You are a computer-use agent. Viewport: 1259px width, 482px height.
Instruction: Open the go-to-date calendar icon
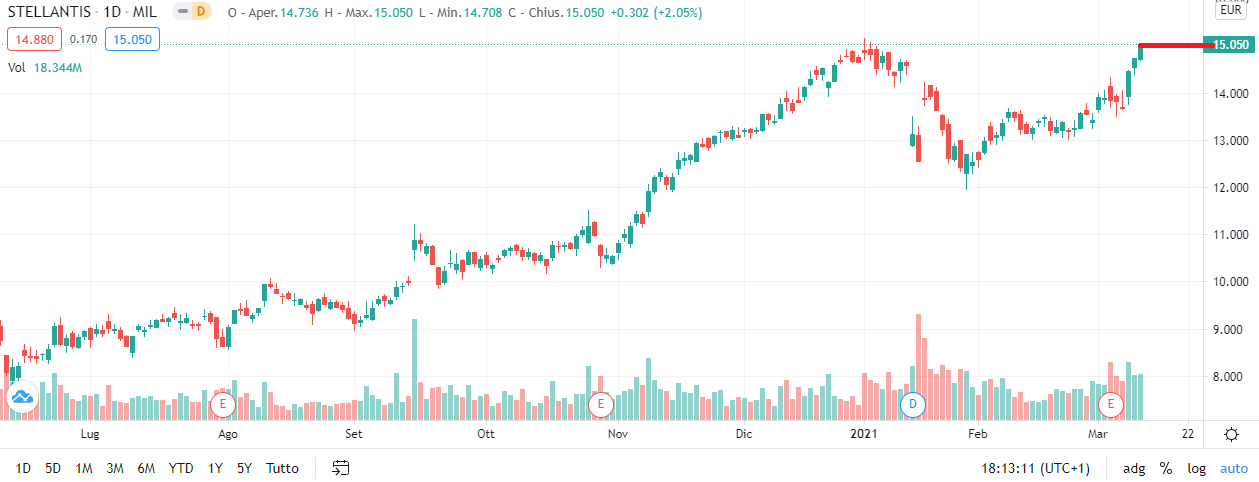click(341, 467)
